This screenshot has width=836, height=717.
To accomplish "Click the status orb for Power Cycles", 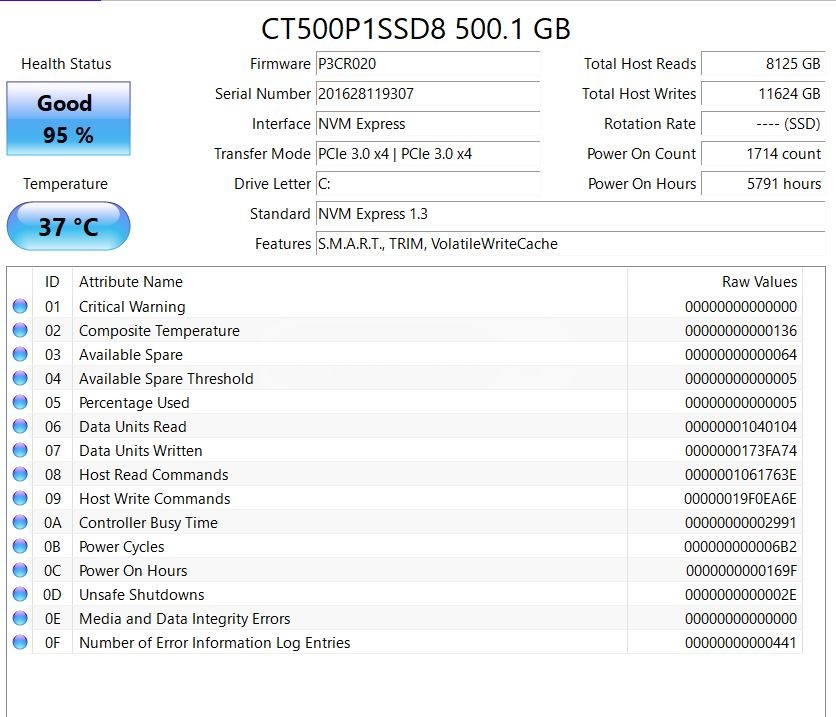I will pyautogui.click(x=20, y=546).
